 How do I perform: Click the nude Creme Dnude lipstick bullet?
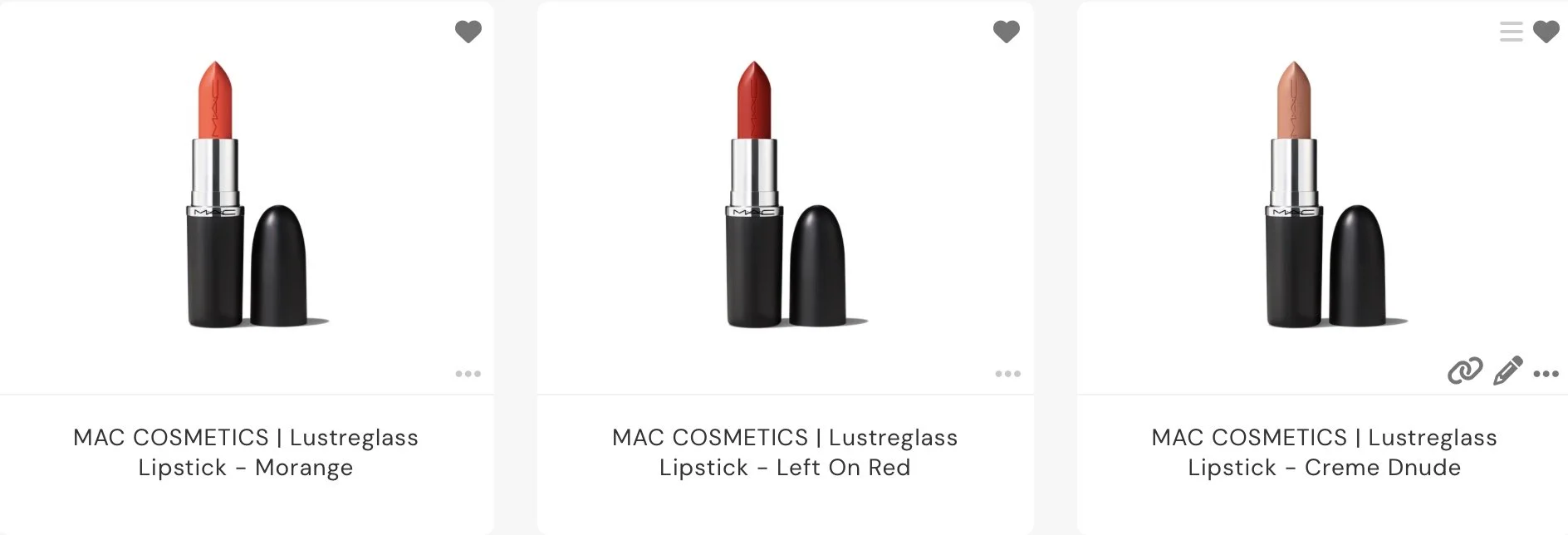click(x=1293, y=100)
